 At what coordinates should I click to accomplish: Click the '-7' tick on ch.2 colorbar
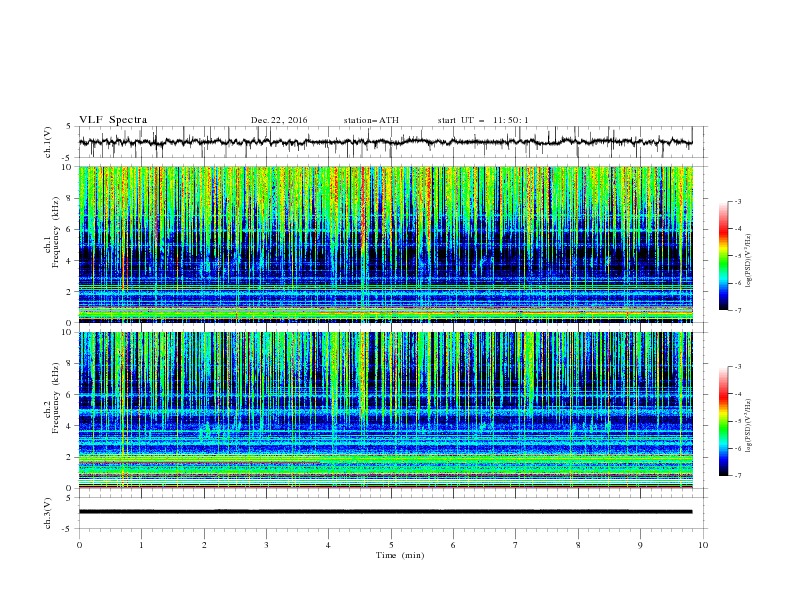click(737, 476)
